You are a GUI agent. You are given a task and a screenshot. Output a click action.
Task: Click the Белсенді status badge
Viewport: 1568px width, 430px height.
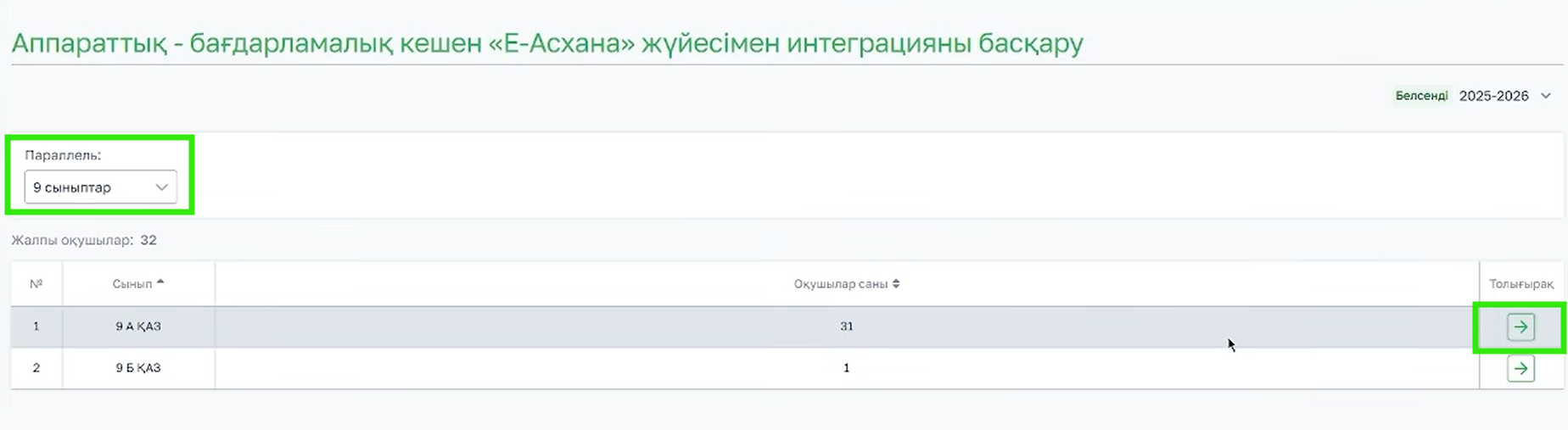(1421, 96)
